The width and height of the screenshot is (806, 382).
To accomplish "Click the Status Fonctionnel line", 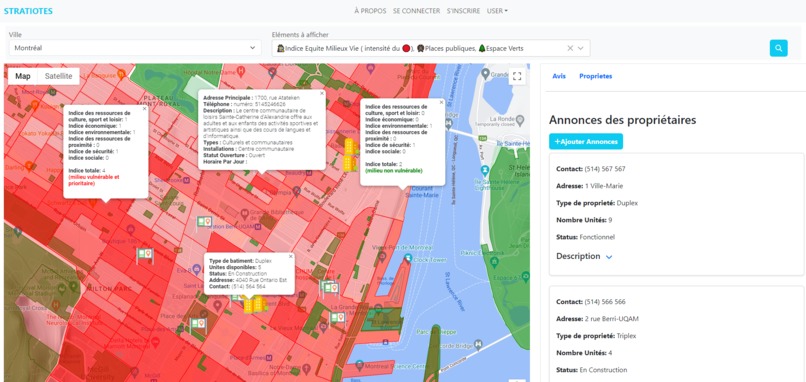I will [585, 237].
